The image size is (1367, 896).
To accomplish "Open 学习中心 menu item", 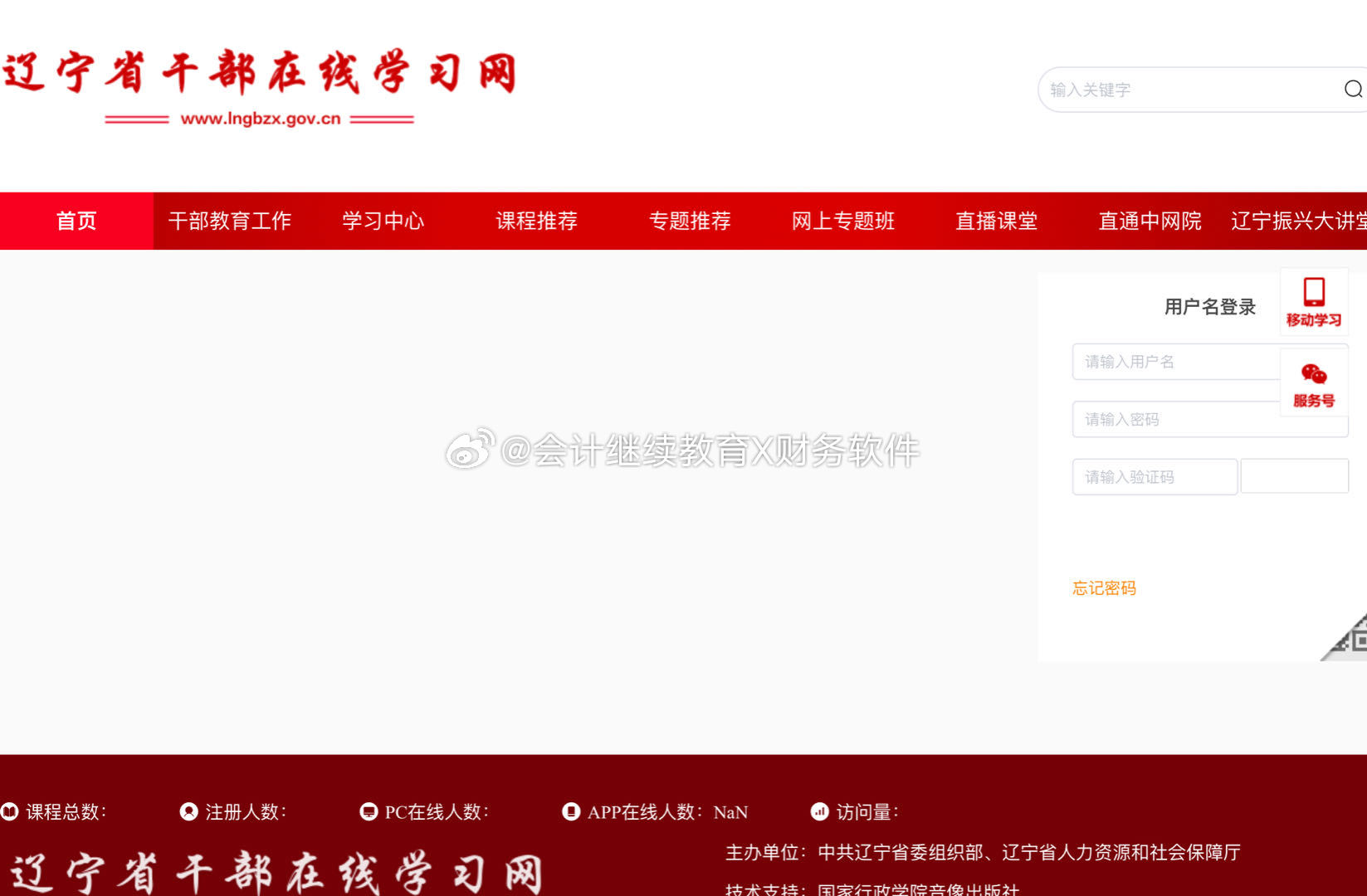I will [x=383, y=221].
